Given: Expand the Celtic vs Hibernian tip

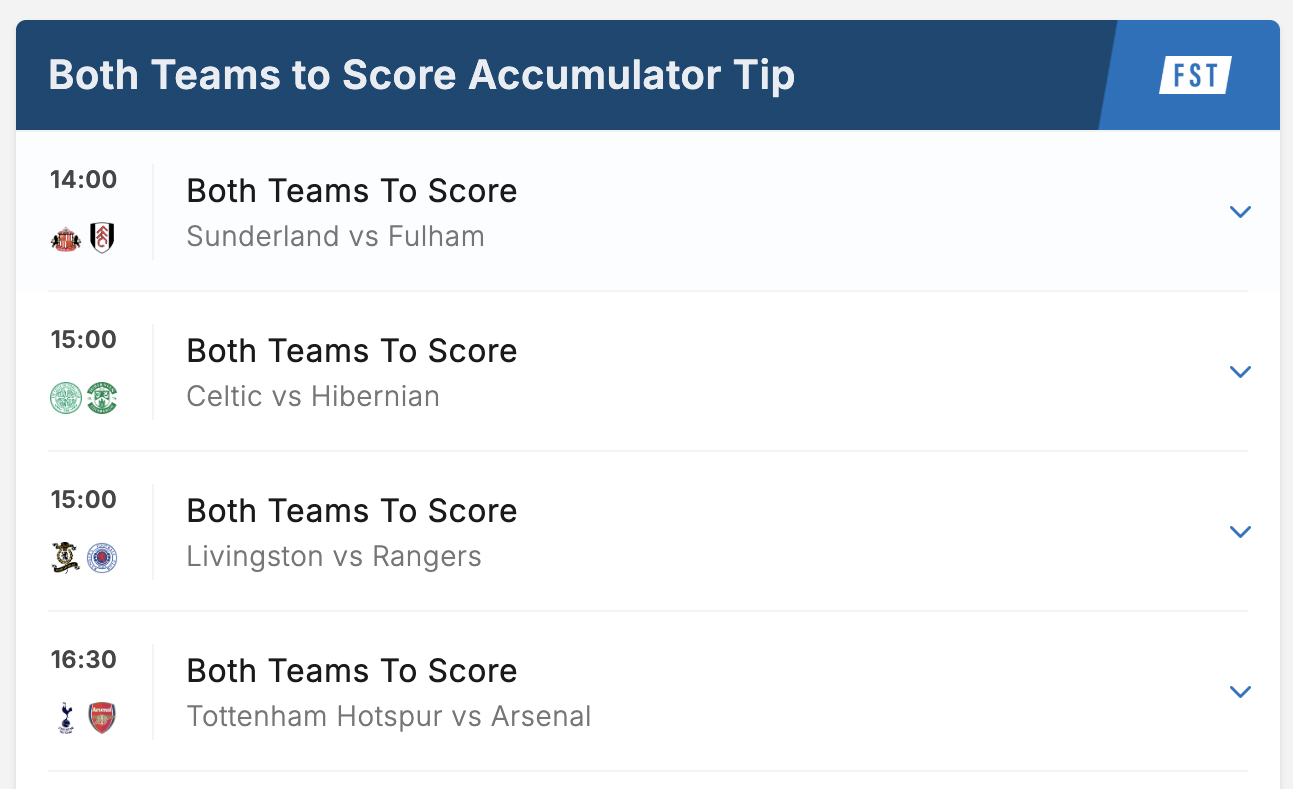Looking at the screenshot, I should tap(1240, 372).
